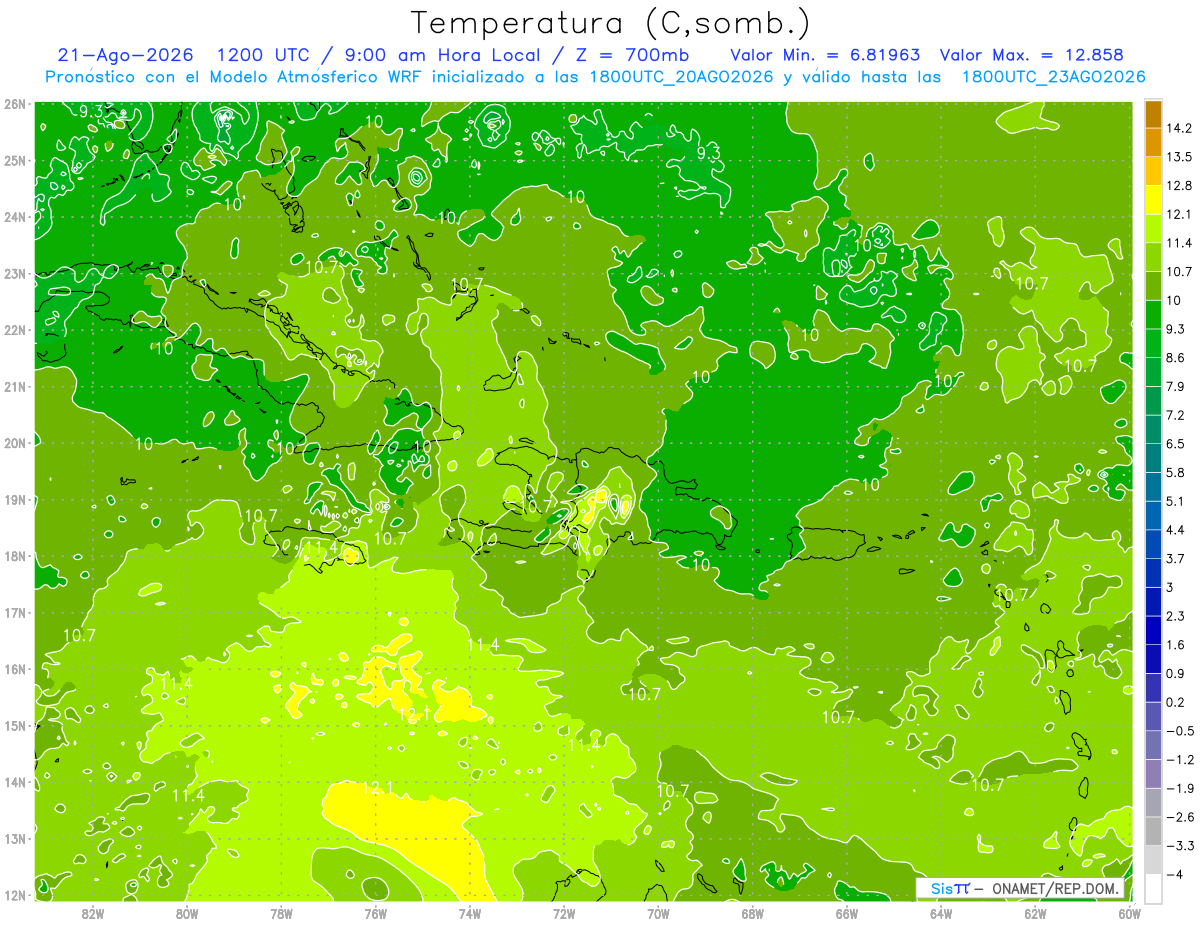The width and height of the screenshot is (1200, 927).
Task: Click the color bar label "2.3"
Action: tap(1176, 616)
